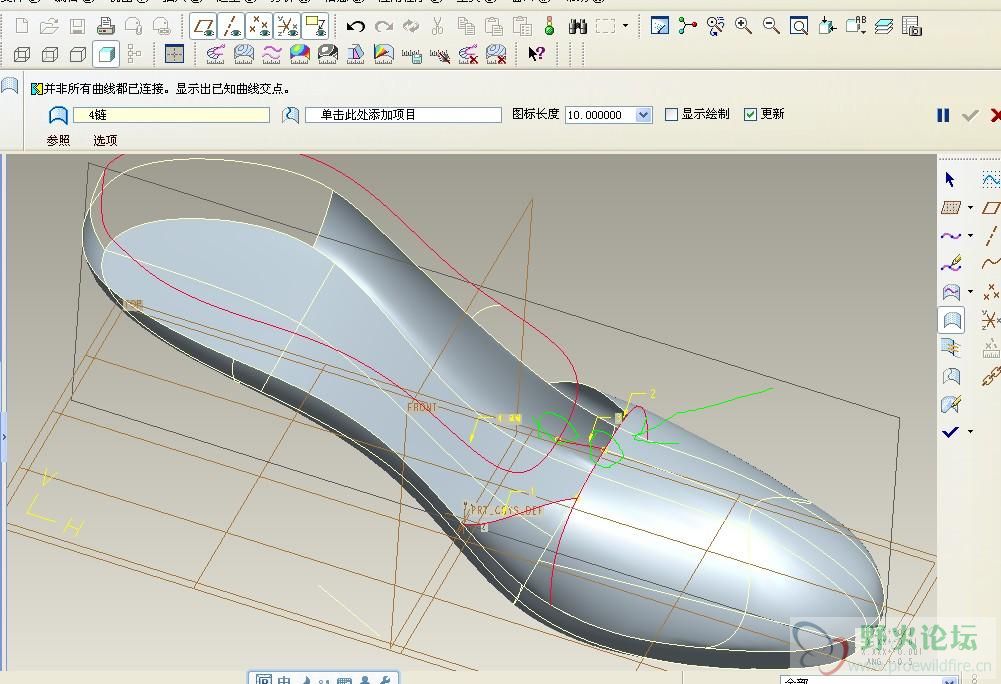1001x684 pixels.
Task: Uncheck the 更新 checkbox
Action: (x=750, y=114)
